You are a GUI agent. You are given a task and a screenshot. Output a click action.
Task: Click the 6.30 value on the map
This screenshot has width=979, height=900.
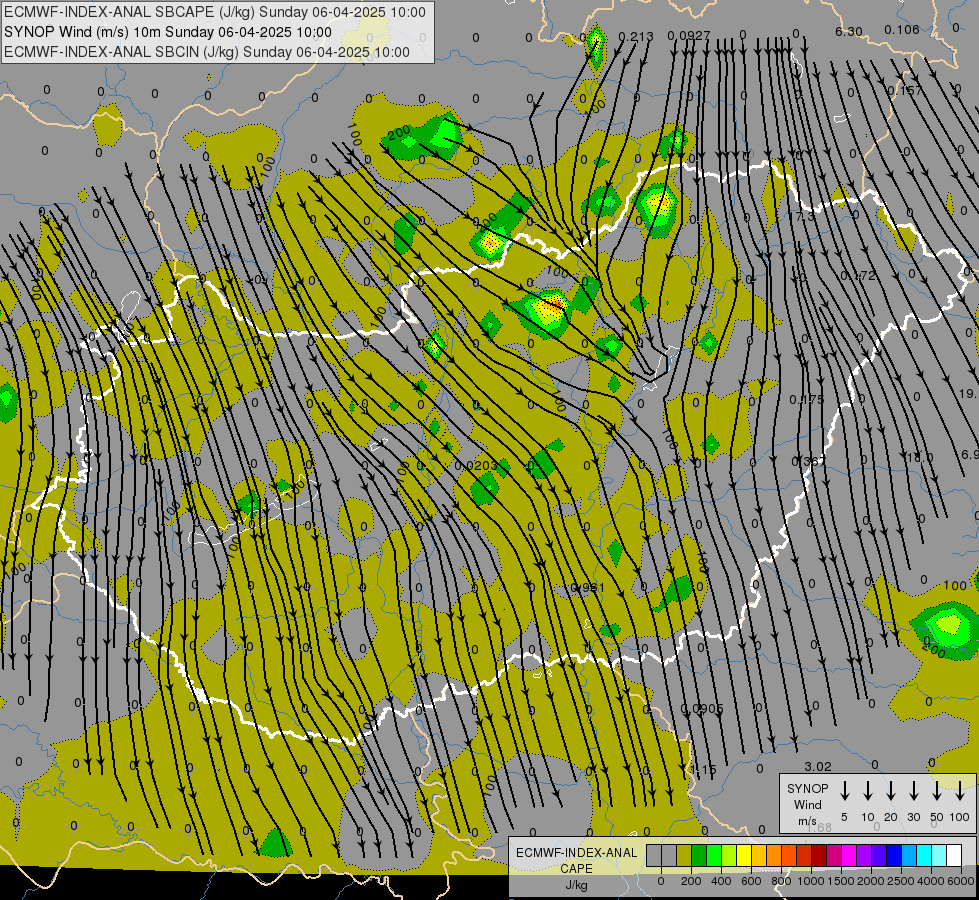[x=849, y=31]
